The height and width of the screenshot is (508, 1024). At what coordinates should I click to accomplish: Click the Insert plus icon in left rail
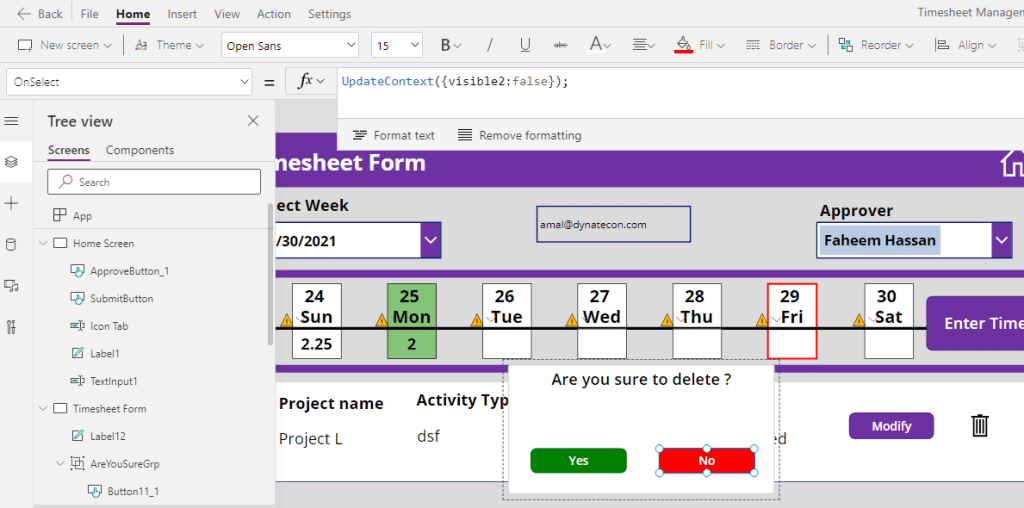(12, 203)
